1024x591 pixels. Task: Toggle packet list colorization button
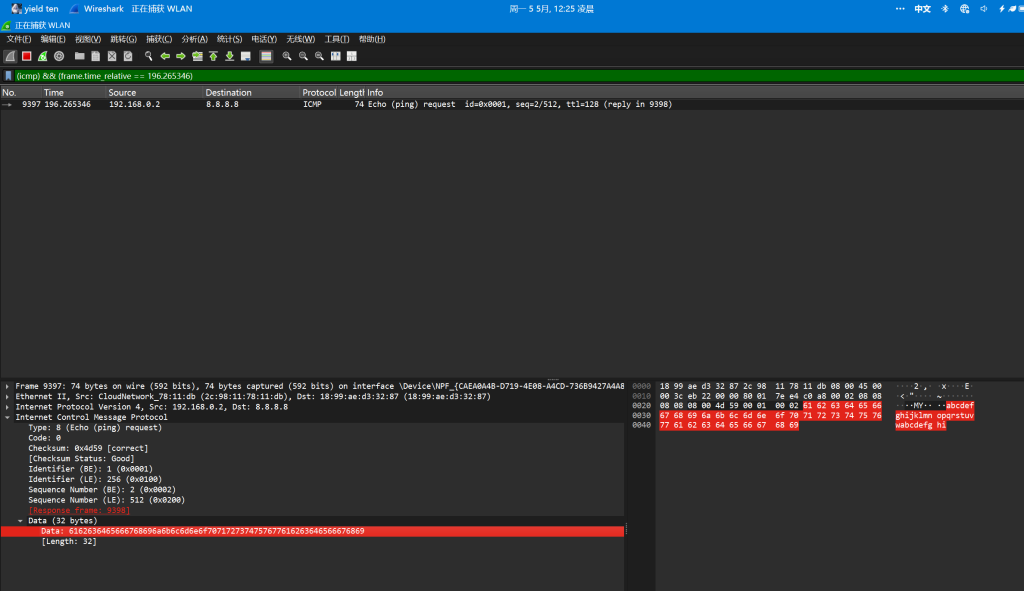click(x=266, y=56)
